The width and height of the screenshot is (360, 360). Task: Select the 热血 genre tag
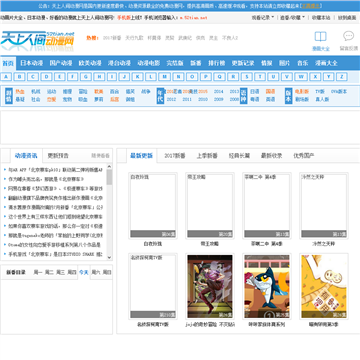(x=20, y=91)
